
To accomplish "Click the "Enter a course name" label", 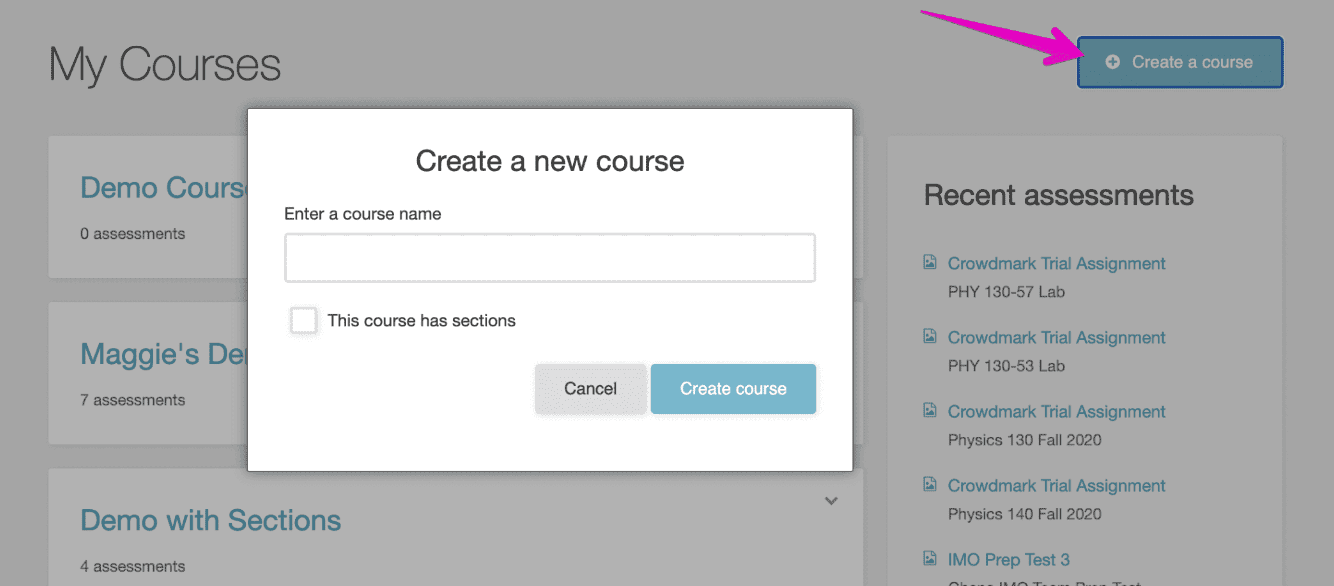I will tap(363, 214).
